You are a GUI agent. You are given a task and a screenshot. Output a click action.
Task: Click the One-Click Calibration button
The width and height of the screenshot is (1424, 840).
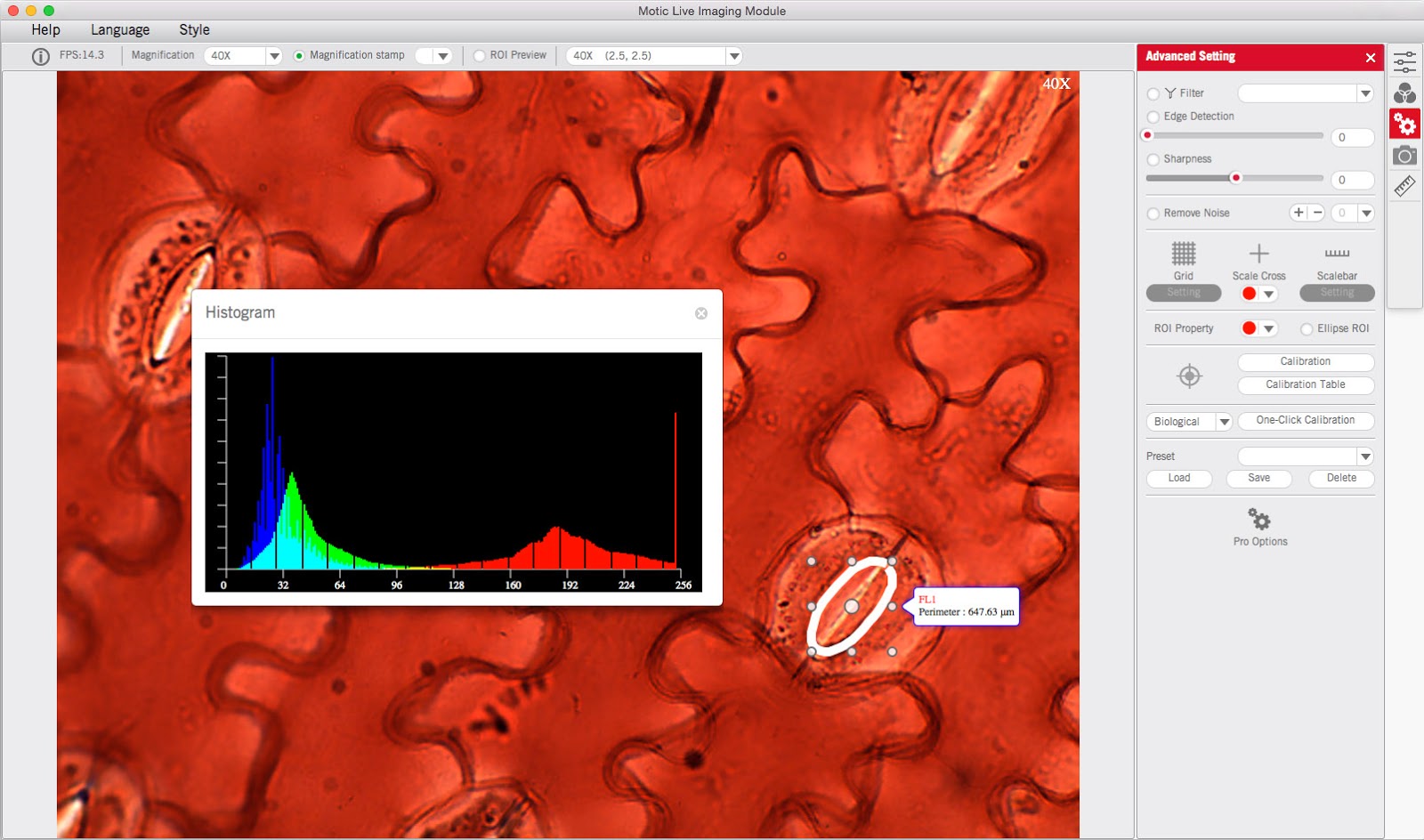coord(1306,420)
